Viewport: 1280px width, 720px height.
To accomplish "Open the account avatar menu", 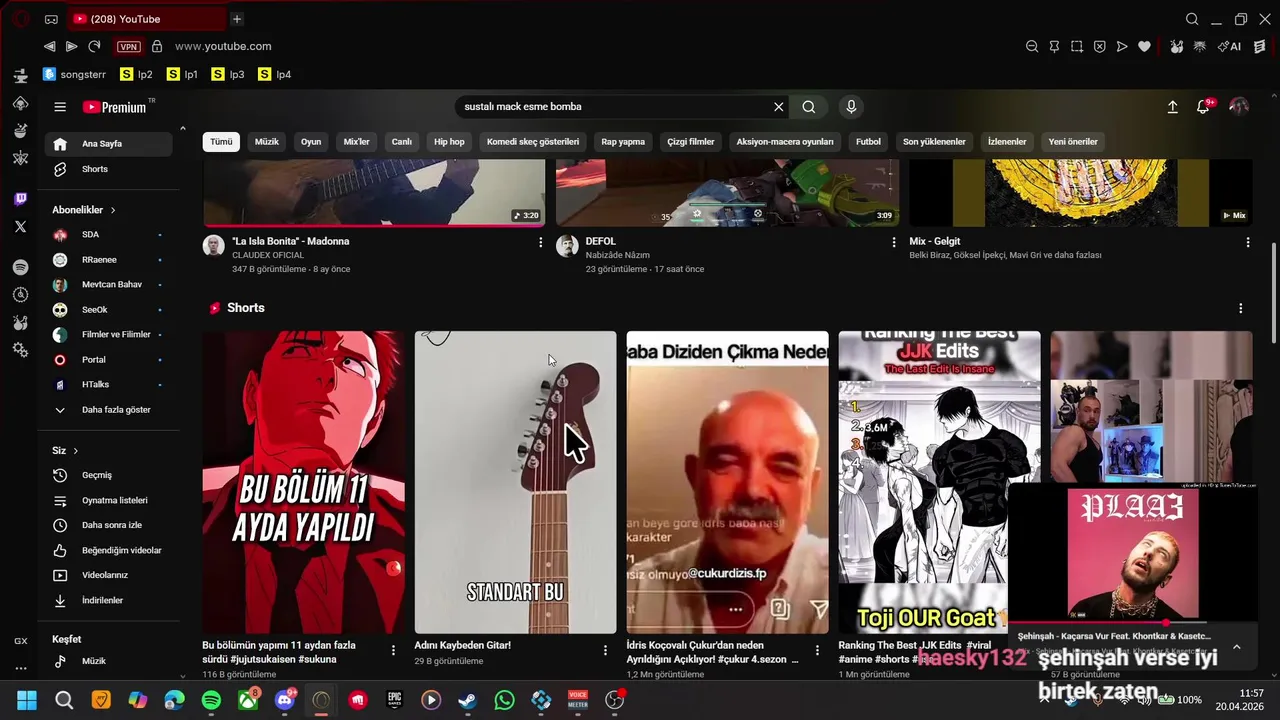I will coord(1239,107).
